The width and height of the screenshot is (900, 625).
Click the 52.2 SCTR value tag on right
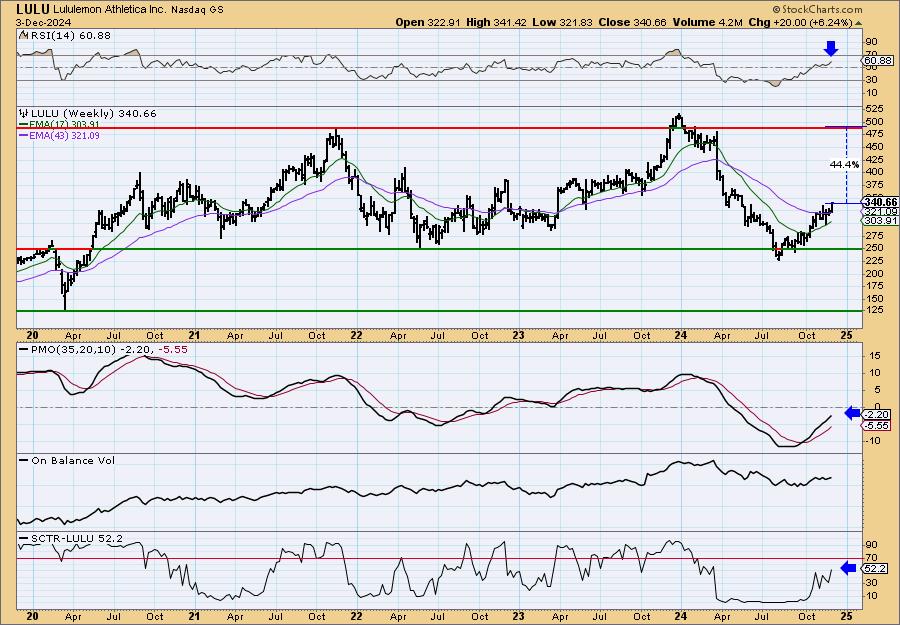pyautogui.click(x=875, y=569)
